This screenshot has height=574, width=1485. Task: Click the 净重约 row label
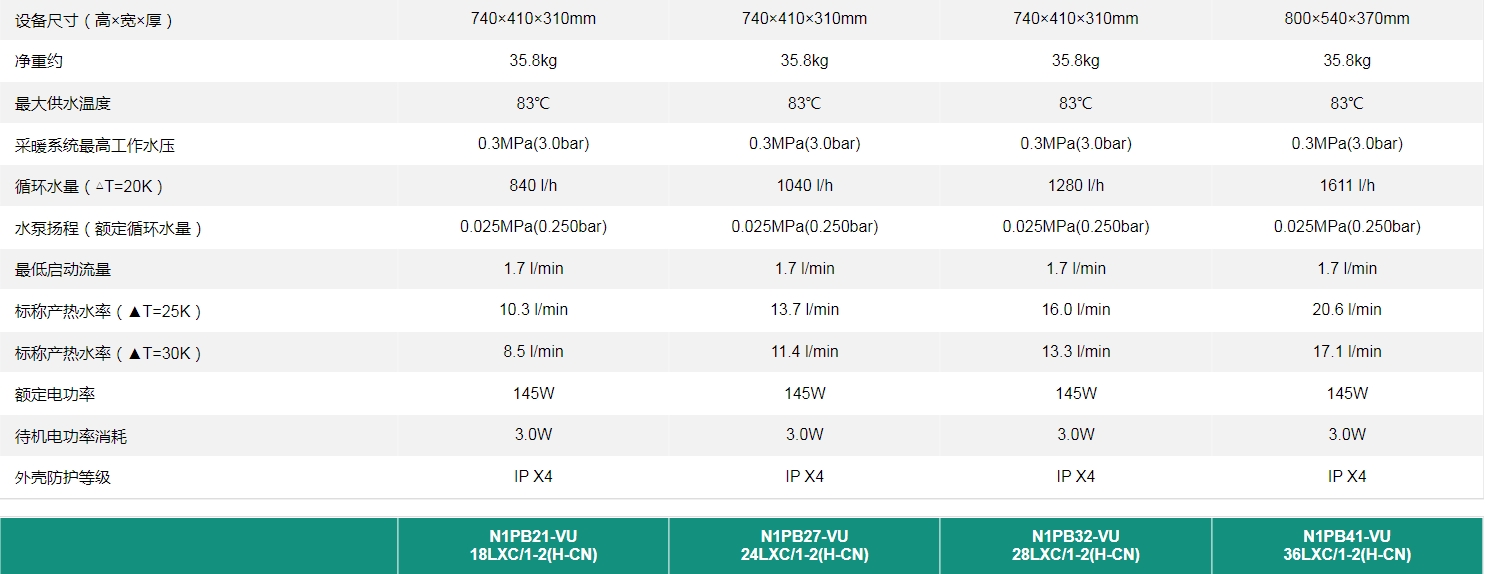tap(39, 61)
